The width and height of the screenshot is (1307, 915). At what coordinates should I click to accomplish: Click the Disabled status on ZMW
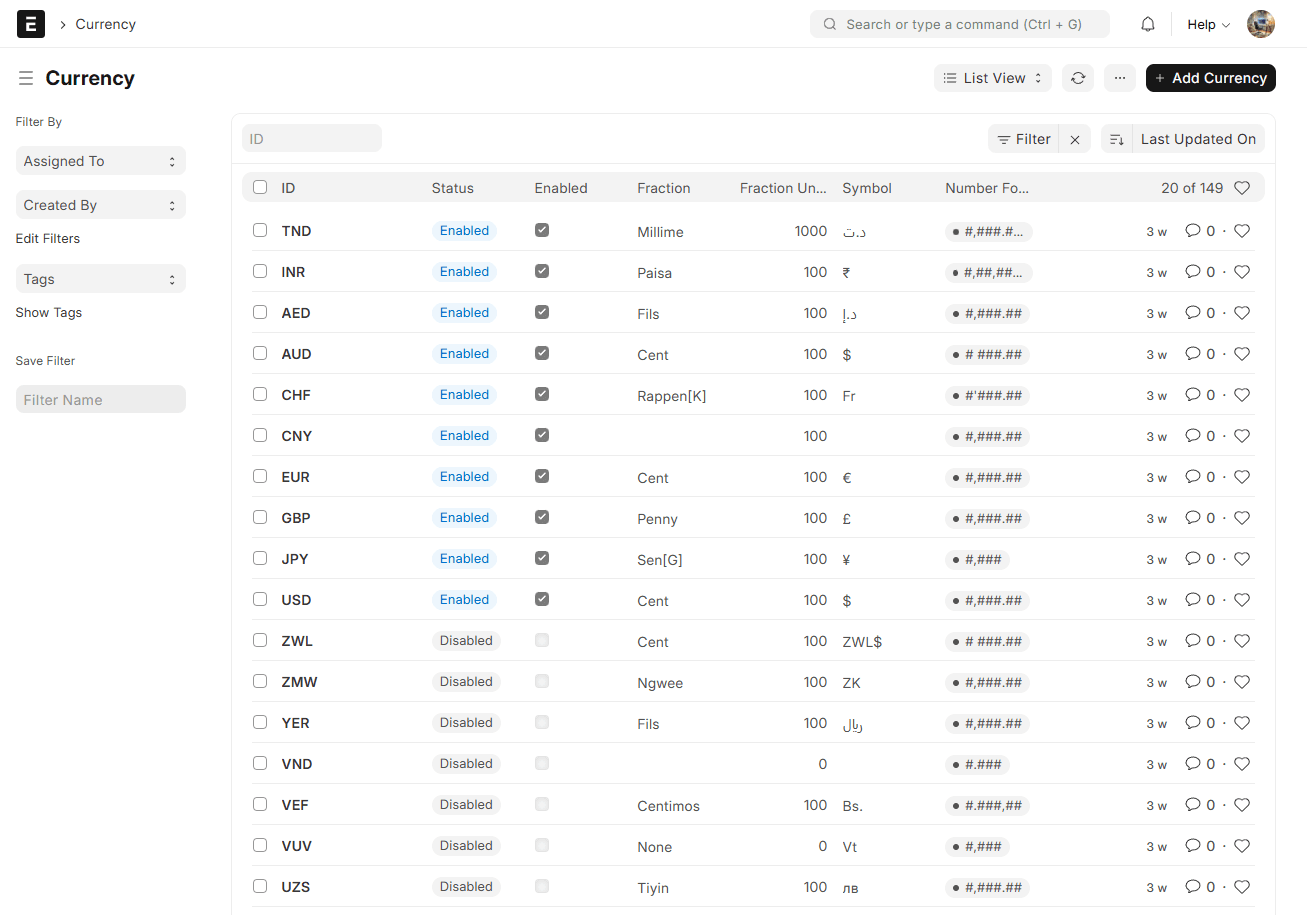click(467, 682)
